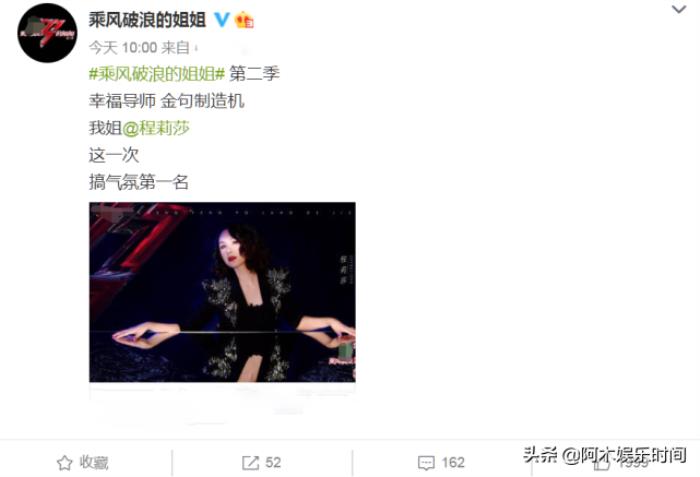Open the #乘风破浪的姐姐# hashtag topic

tap(157, 74)
